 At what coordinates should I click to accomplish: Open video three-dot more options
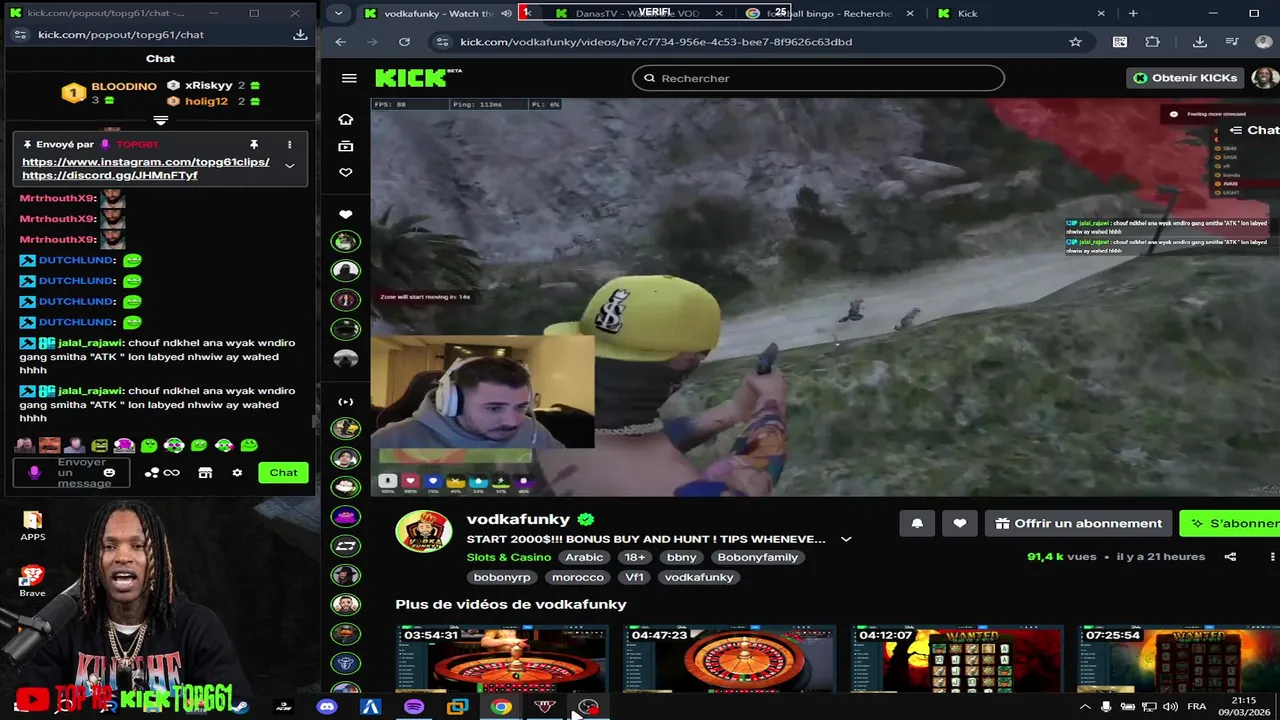1272,557
